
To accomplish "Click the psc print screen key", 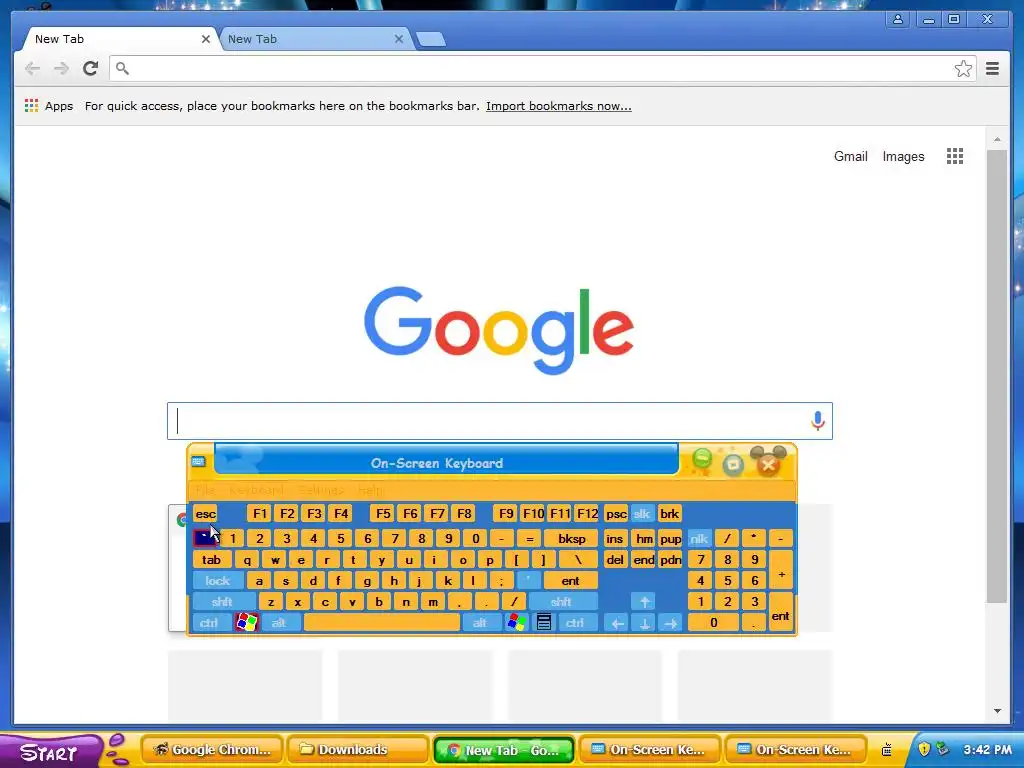I will point(616,514).
